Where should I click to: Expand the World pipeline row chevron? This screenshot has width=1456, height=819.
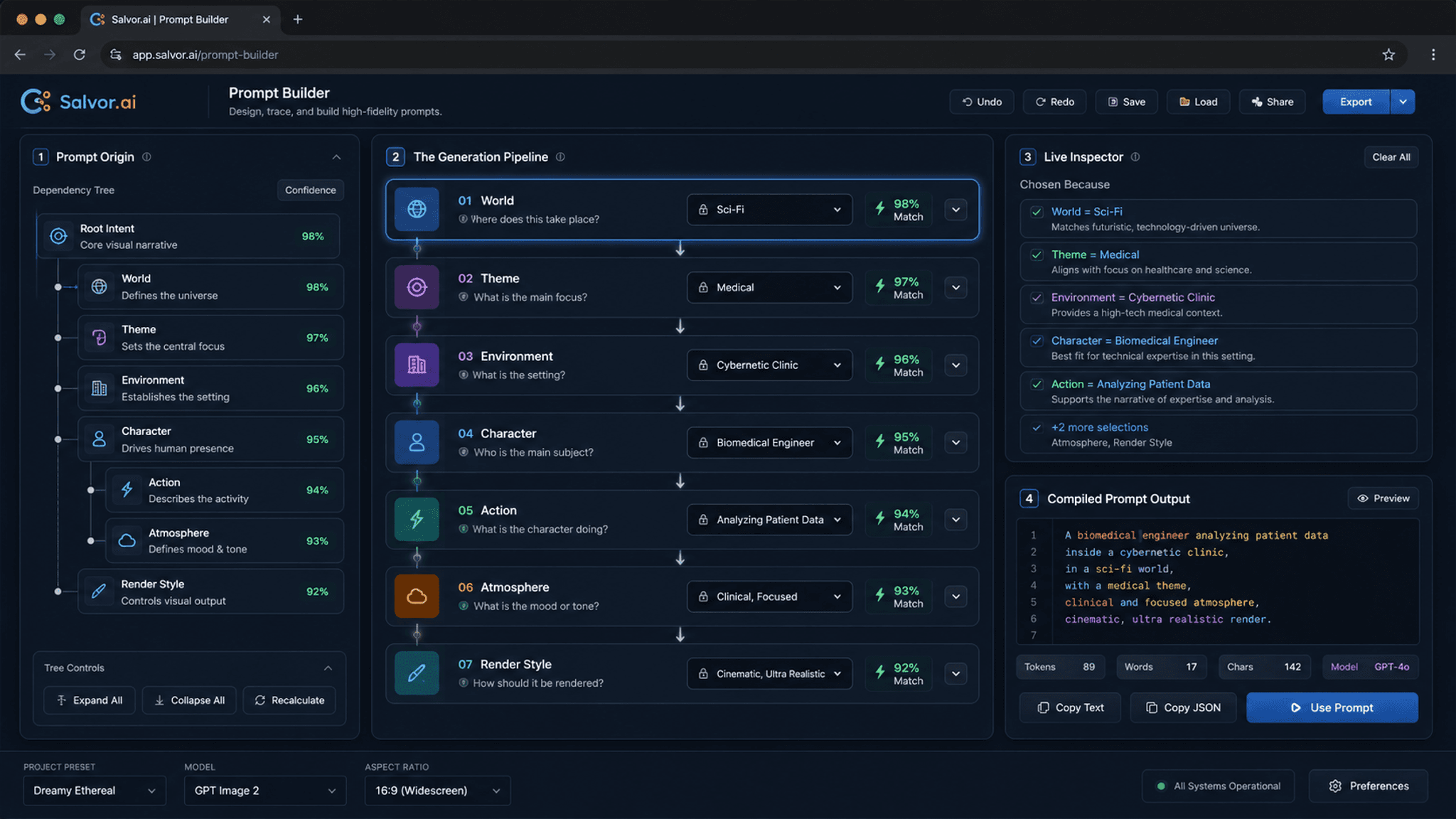(955, 210)
